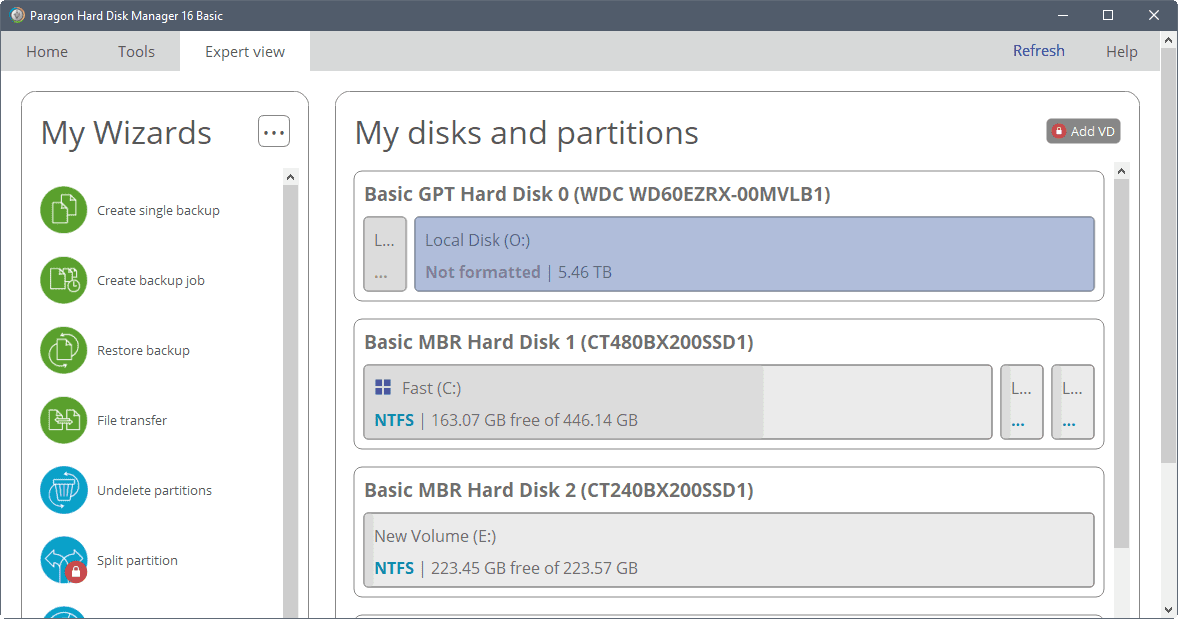Select the Local Disk (O:) partition
Screen dimensions: 1178x619
click(x=754, y=254)
